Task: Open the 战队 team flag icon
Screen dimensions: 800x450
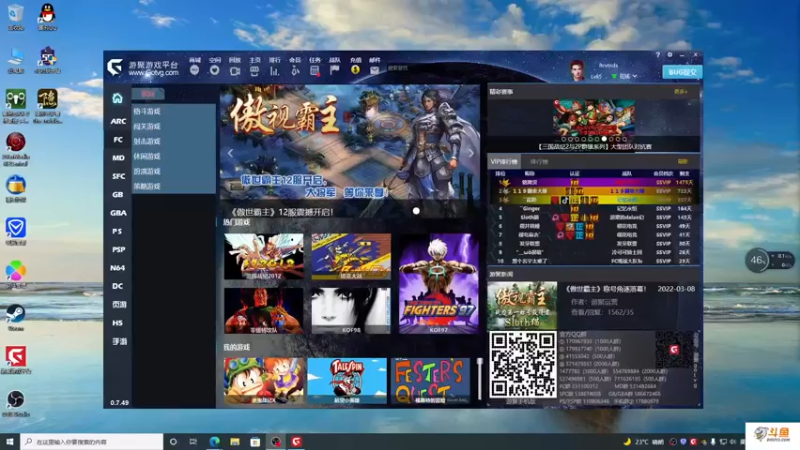Action: (335, 70)
